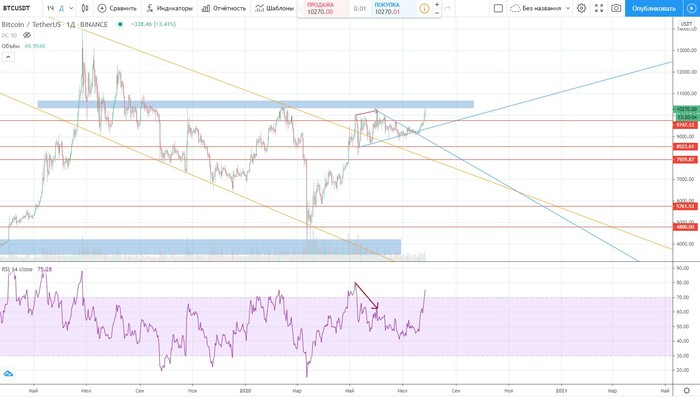Open chart settings gear in top toolbar
Viewport: 700px width, 397px height.
pyautogui.click(x=581, y=8)
